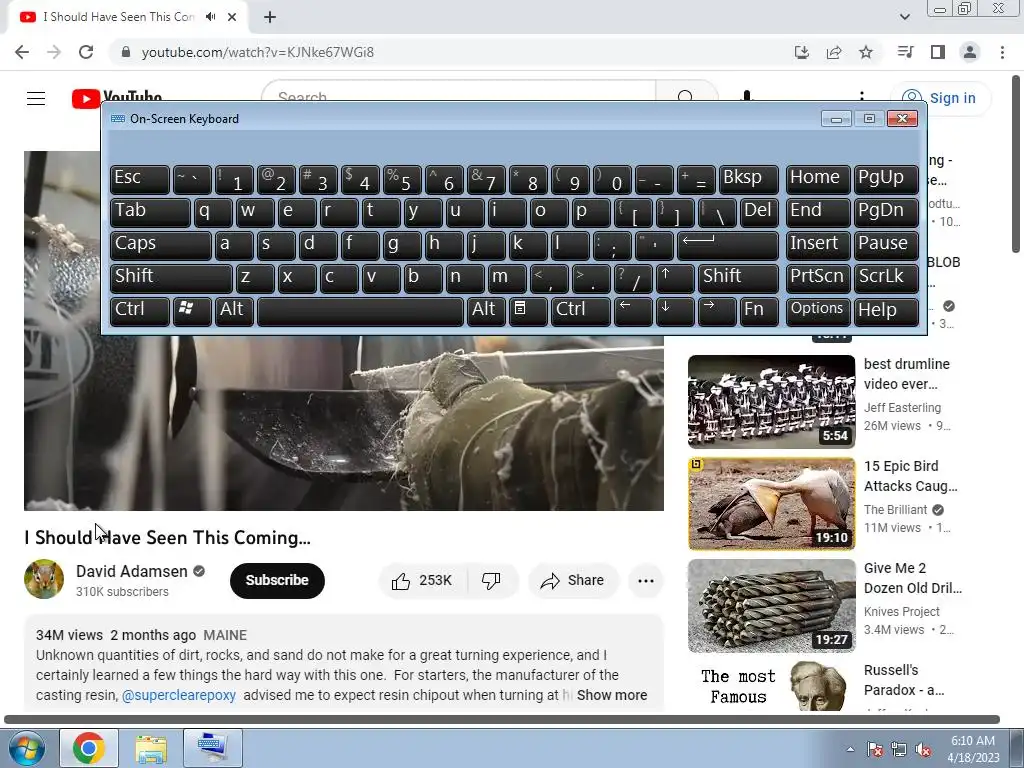
Task: Click the left arrow key on keyboard
Action: tap(633, 310)
